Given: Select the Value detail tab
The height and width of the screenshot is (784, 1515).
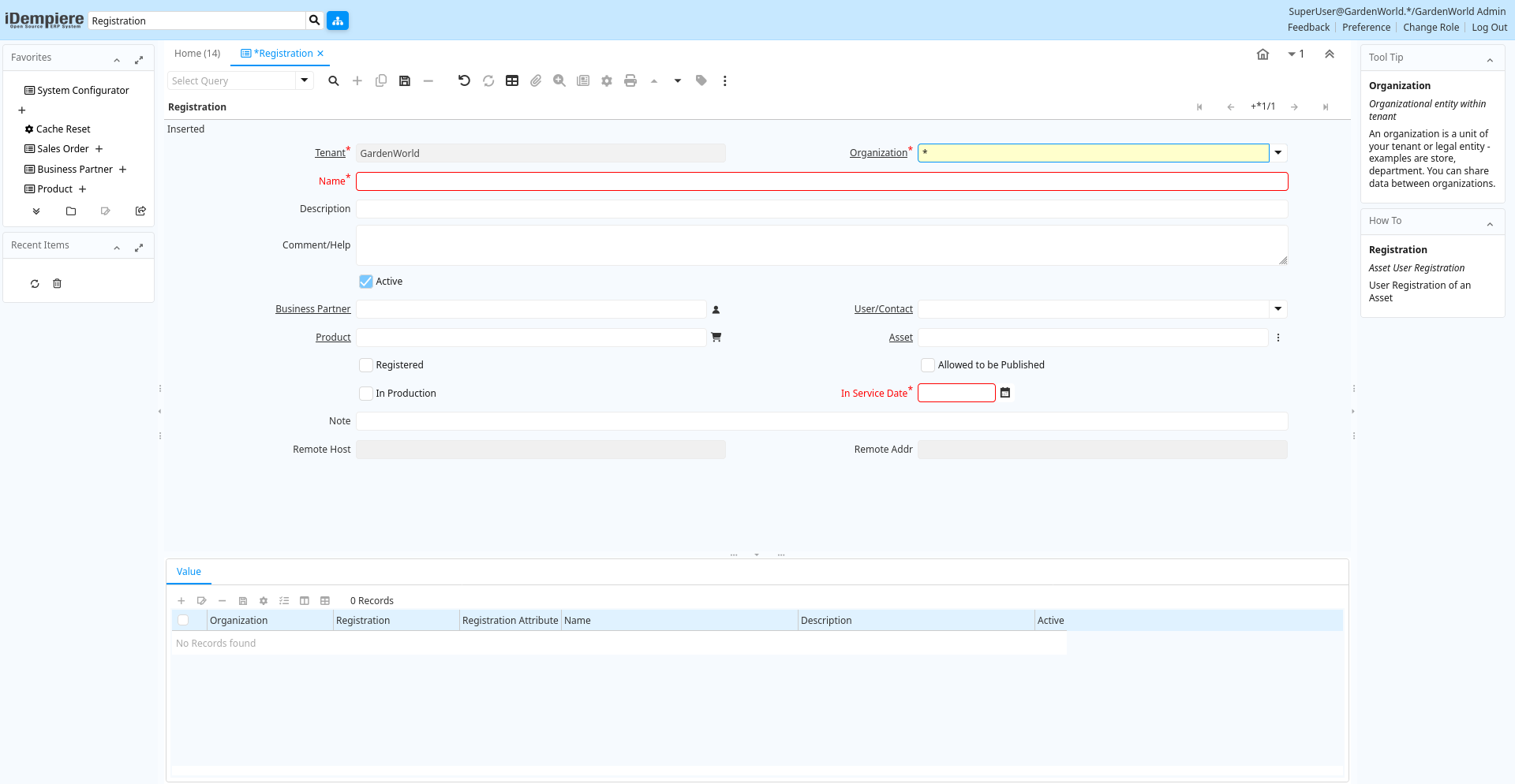Looking at the screenshot, I should tap(189, 572).
